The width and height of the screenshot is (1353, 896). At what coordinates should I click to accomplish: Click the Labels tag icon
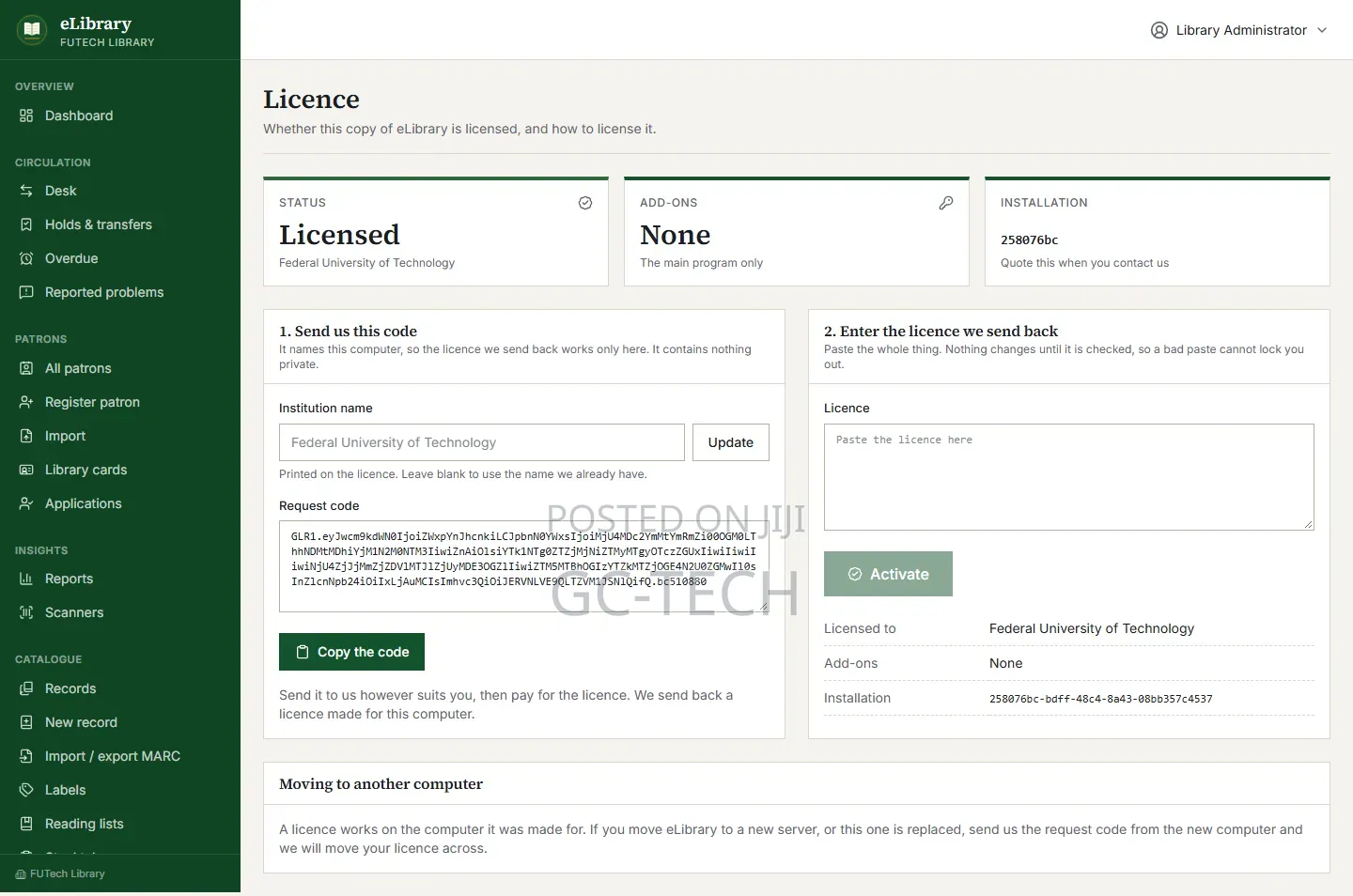26,790
